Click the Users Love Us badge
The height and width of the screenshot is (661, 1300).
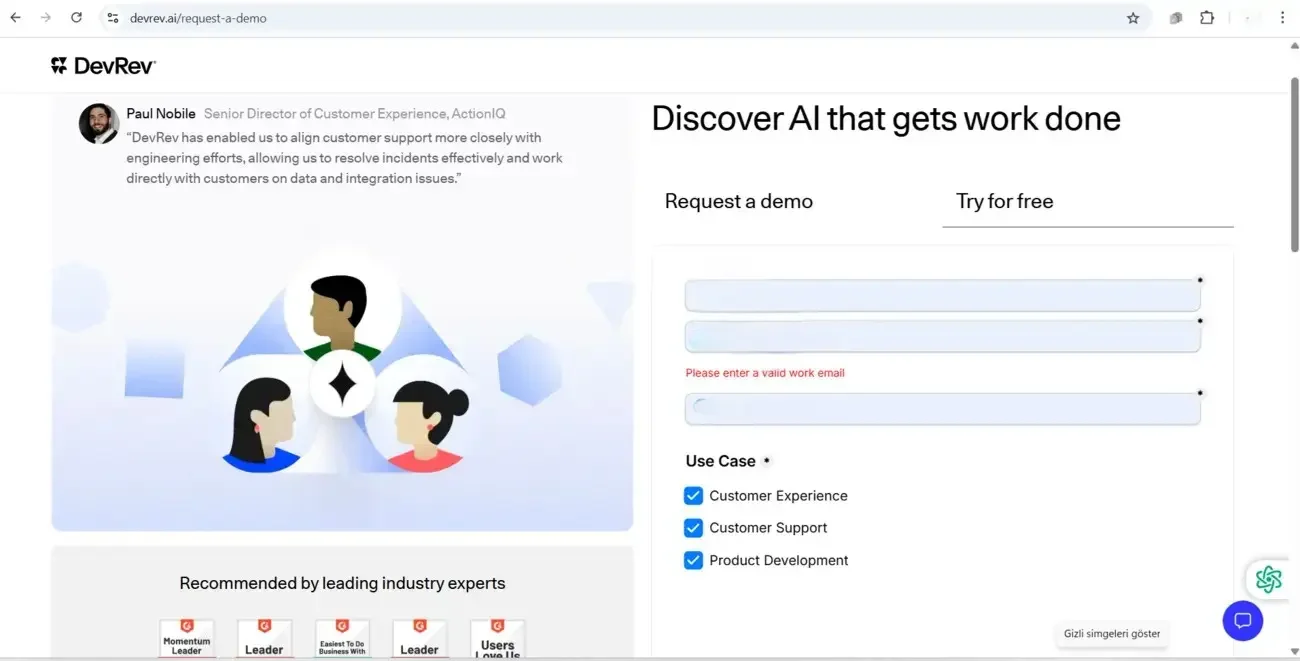tap(497, 639)
